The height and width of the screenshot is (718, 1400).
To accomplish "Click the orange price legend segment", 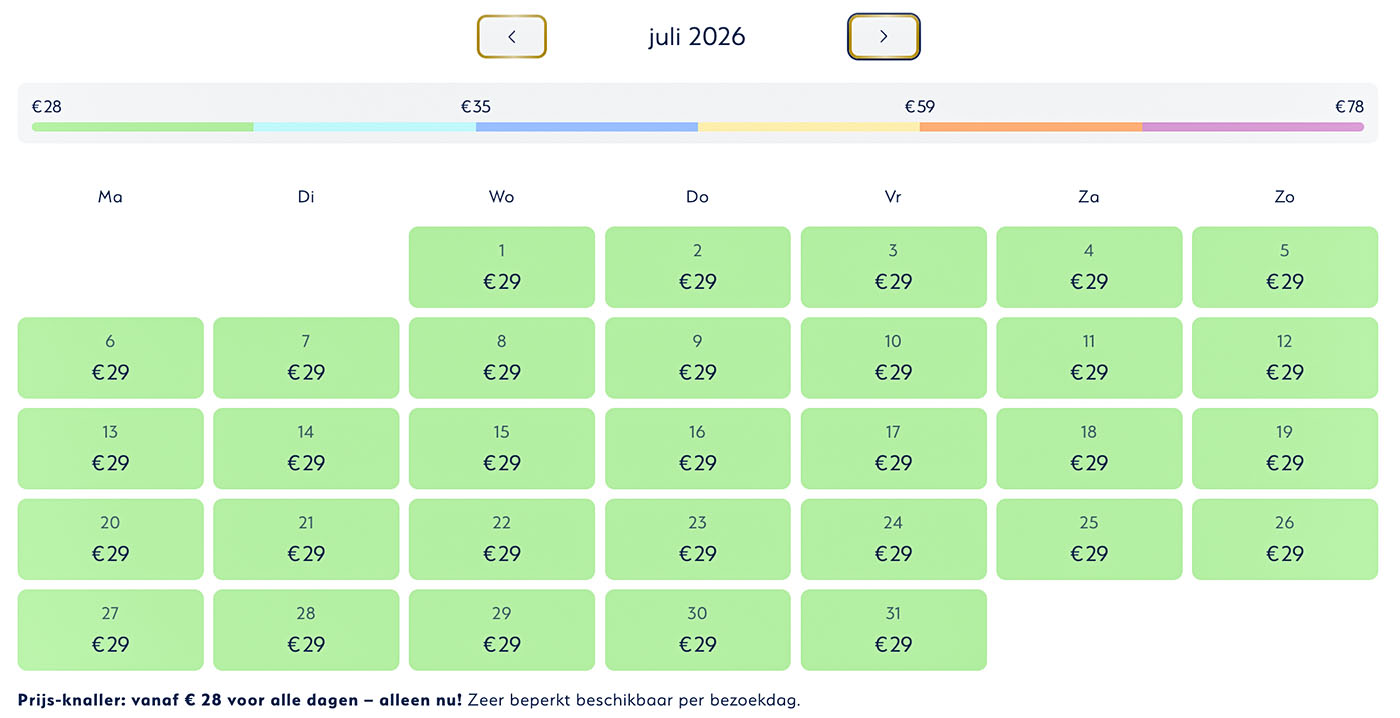I will 1030,127.
